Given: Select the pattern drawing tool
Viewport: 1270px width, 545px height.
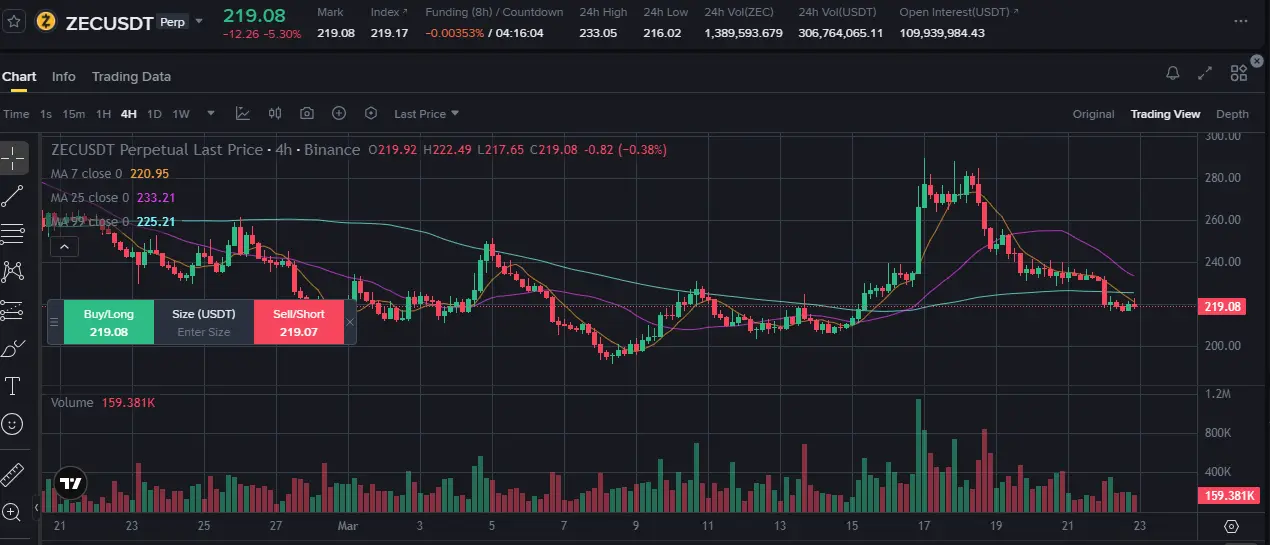Looking at the screenshot, I should click(13, 271).
